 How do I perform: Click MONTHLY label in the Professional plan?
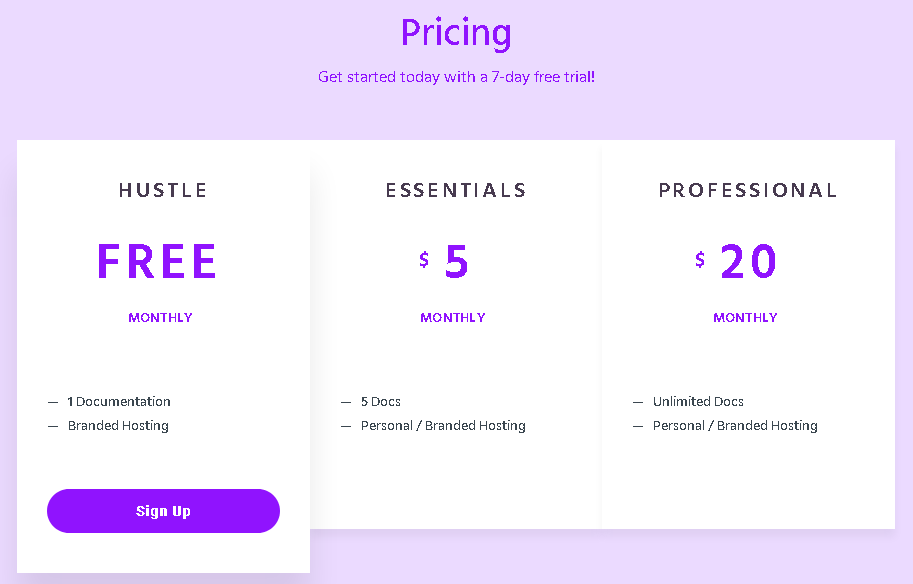click(745, 318)
